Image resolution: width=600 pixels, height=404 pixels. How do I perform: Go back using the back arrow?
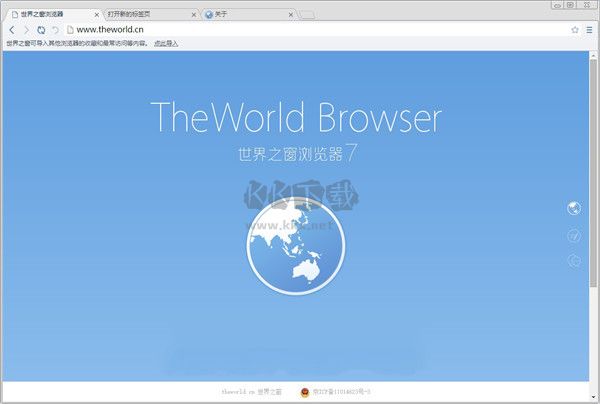tap(12, 30)
